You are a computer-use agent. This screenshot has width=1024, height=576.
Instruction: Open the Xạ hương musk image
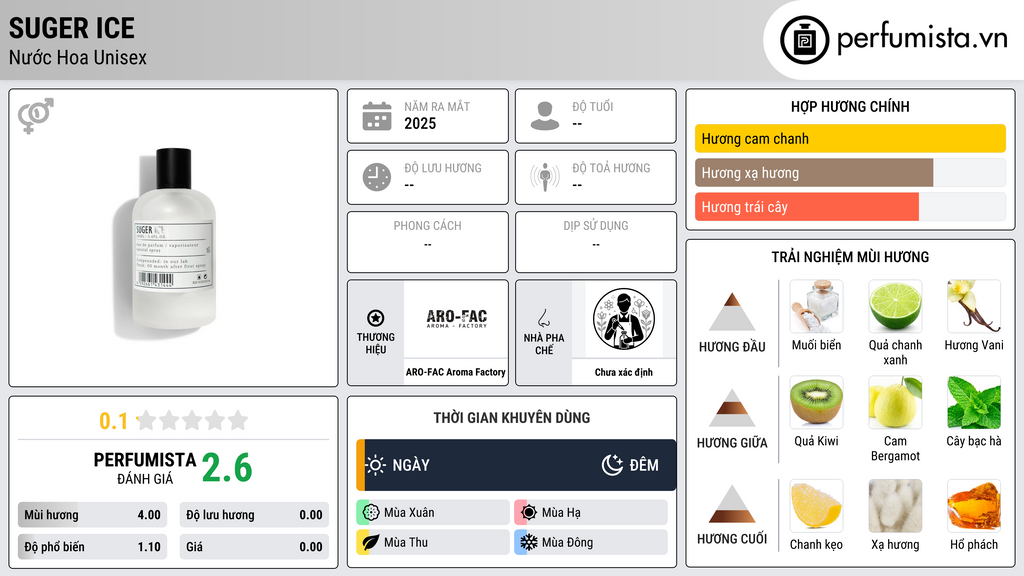pos(895,506)
